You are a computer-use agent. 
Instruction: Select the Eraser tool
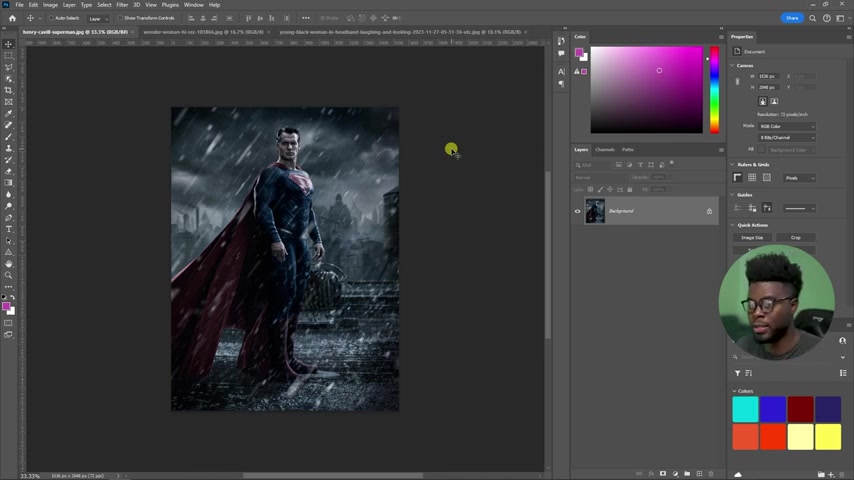pyautogui.click(x=8, y=171)
